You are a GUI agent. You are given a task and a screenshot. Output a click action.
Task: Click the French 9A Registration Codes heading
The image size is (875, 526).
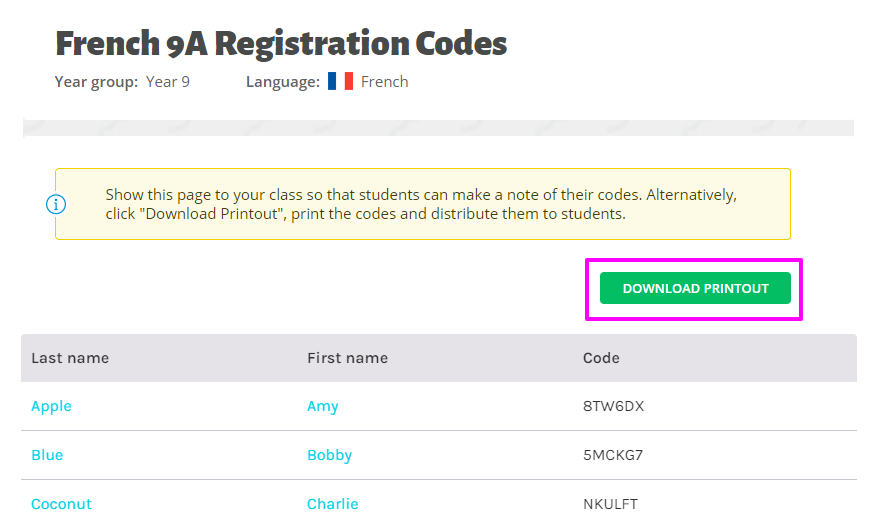pos(281,44)
